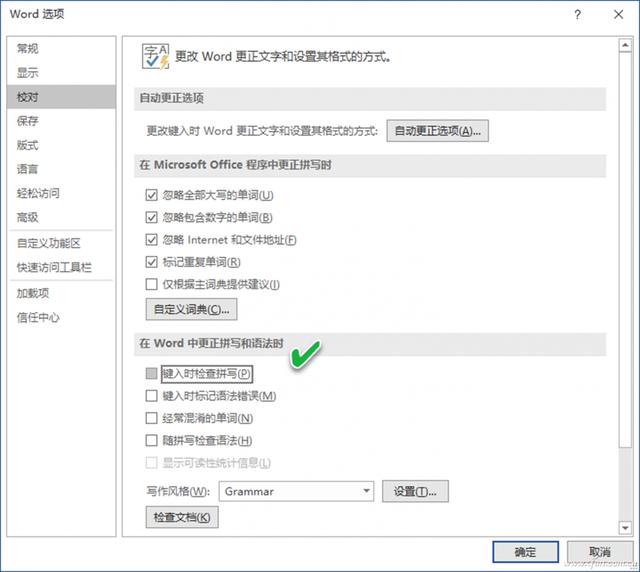Cancel the dialog with 取消
This screenshot has height=572, width=640.
pos(600,552)
